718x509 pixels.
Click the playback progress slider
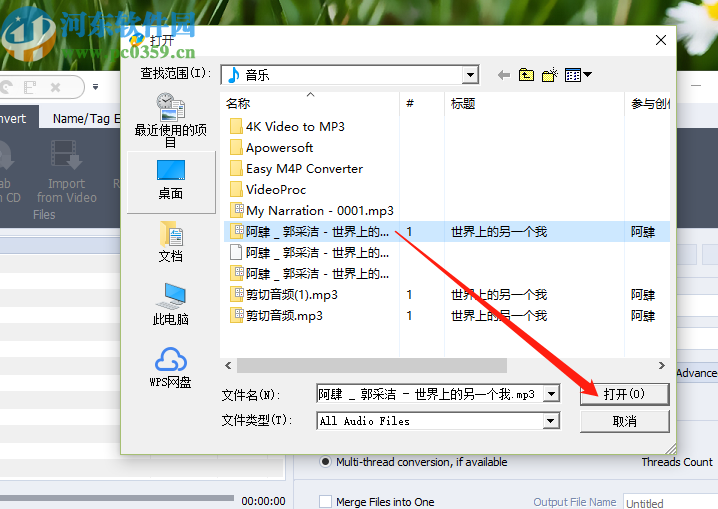pyautogui.click(x=117, y=498)
